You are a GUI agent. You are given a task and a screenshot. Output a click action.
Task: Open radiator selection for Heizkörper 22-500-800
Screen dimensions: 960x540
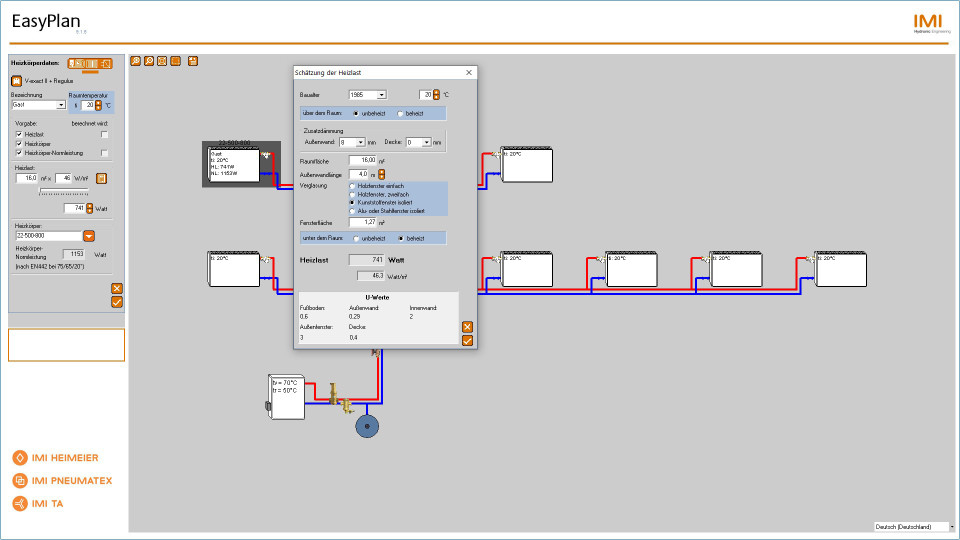coord(88,236)
